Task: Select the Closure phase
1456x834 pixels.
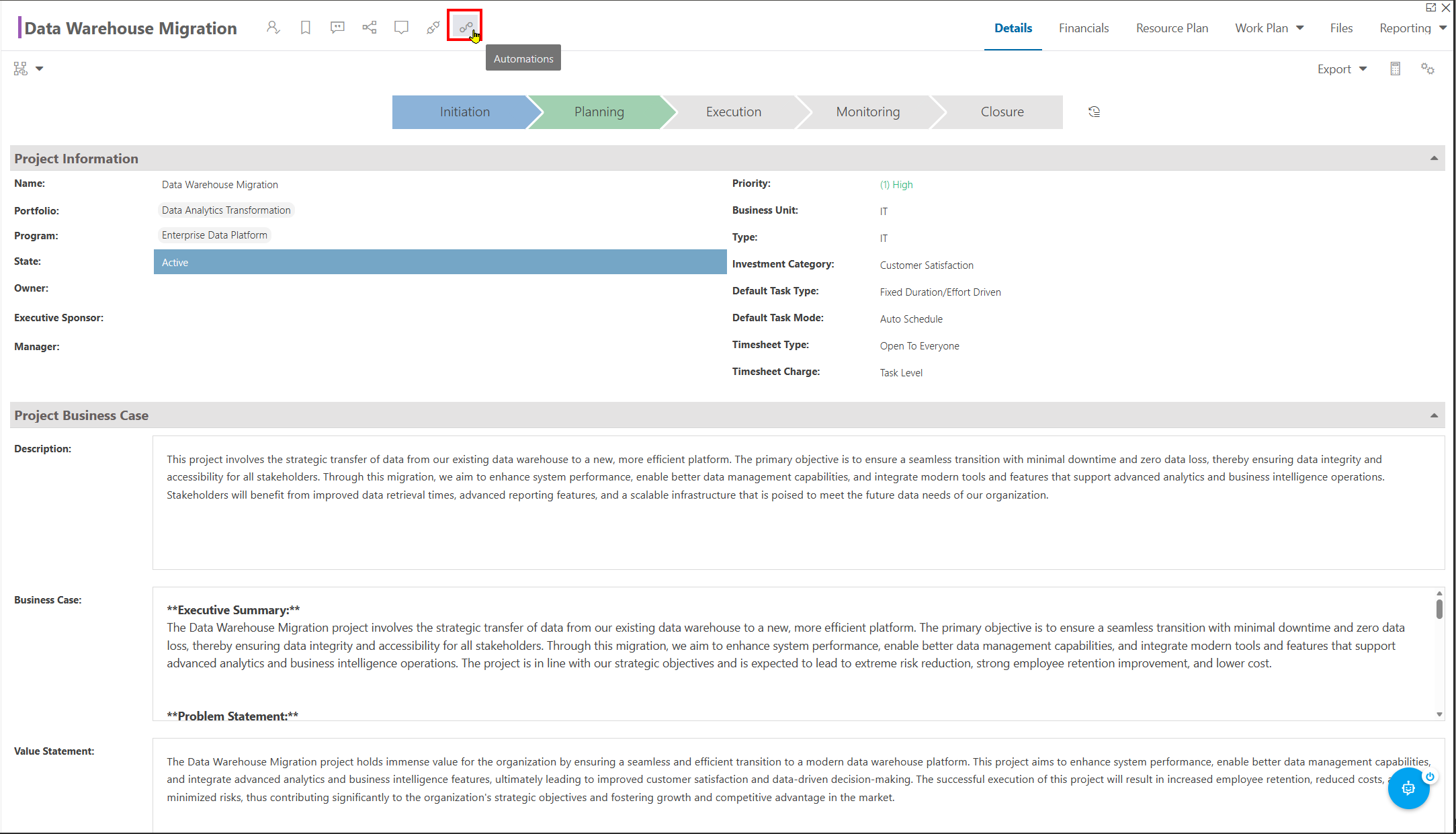Action: [x=1002, y=112]
